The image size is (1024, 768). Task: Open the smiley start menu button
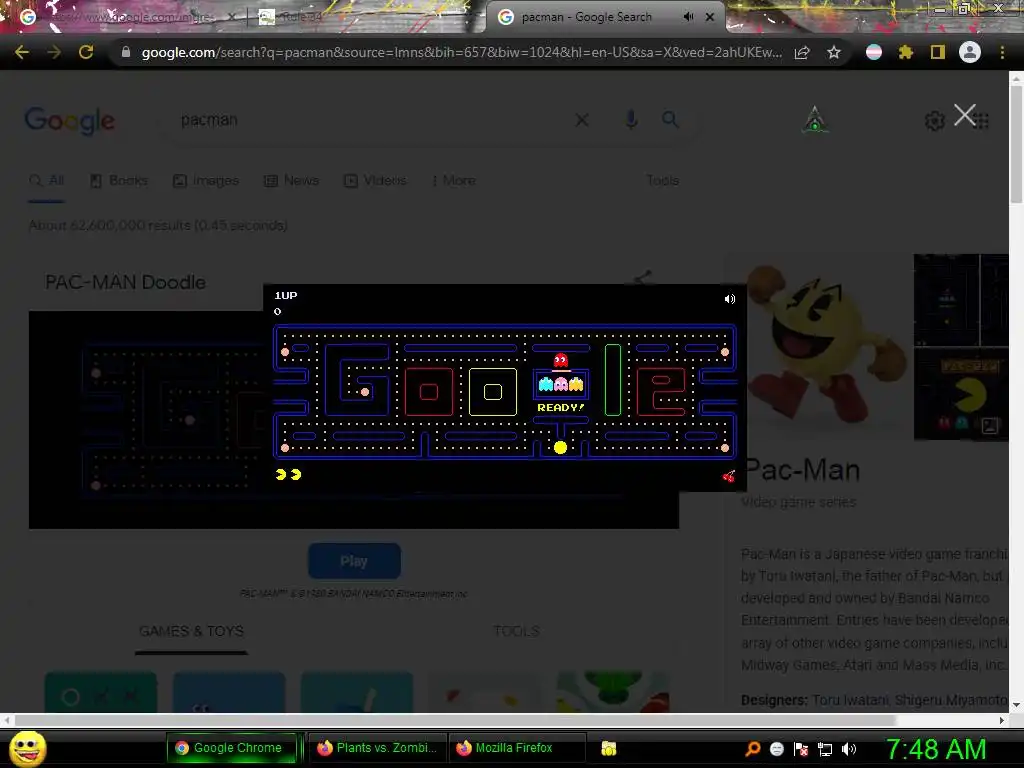pos(27,748)
